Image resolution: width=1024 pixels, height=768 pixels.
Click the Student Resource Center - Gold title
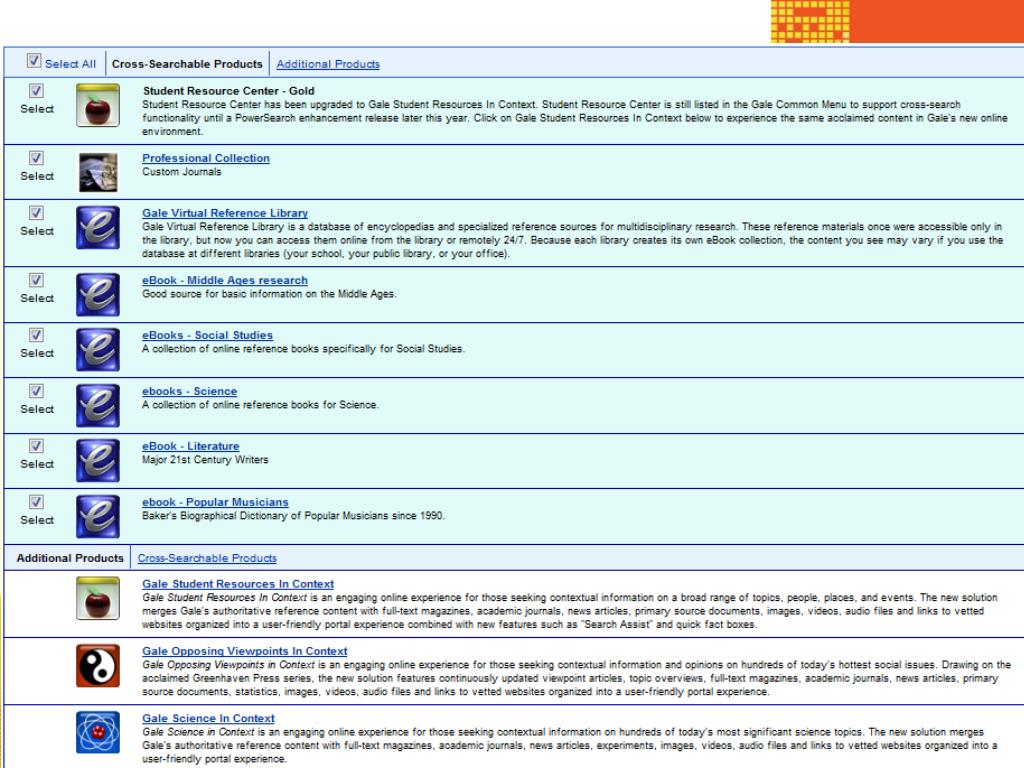pos(229,91)
